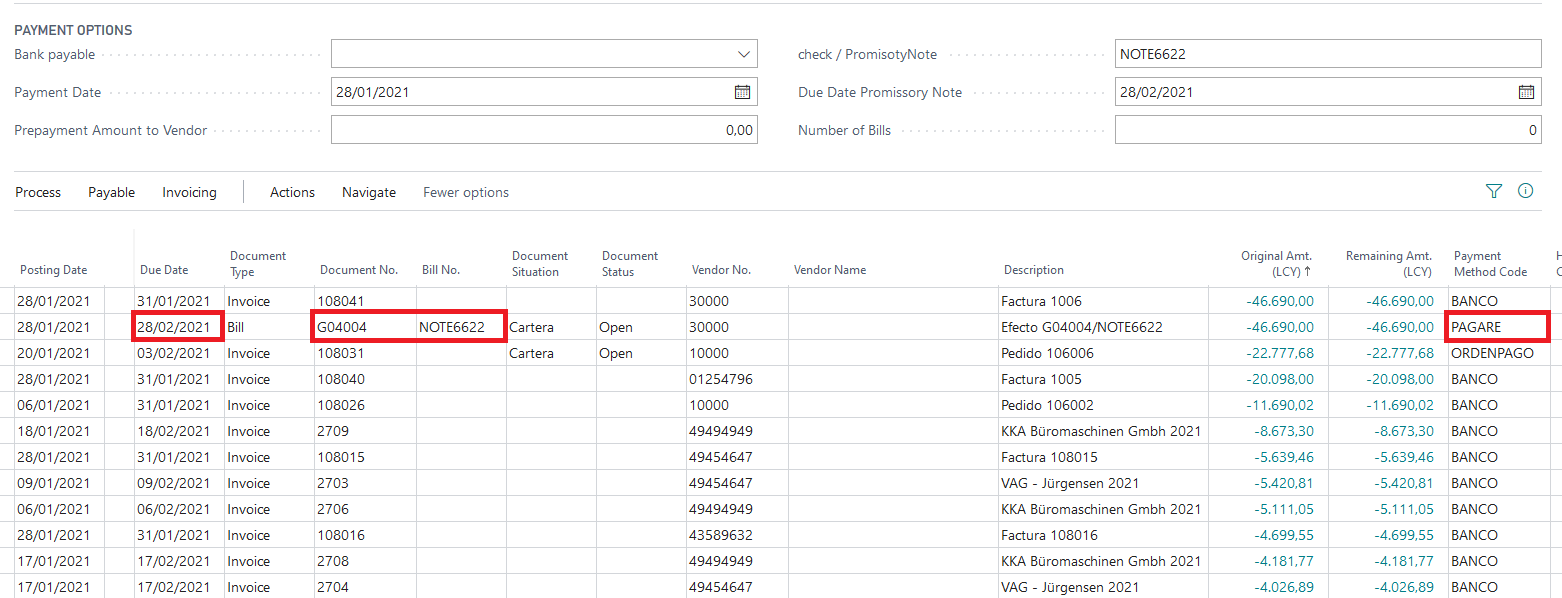Open the Actions menu
This screenshot has height=598, width=1562.
(x=292, y=192)
